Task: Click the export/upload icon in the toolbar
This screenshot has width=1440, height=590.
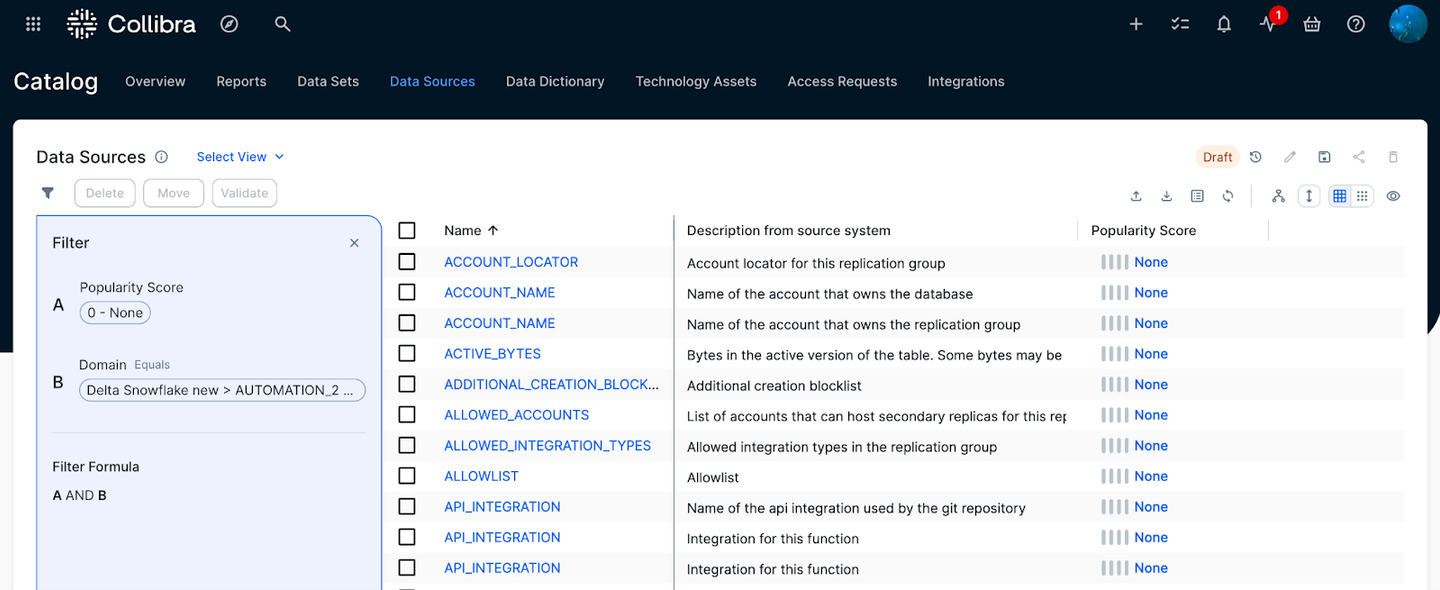Action: pos(1136,196)
